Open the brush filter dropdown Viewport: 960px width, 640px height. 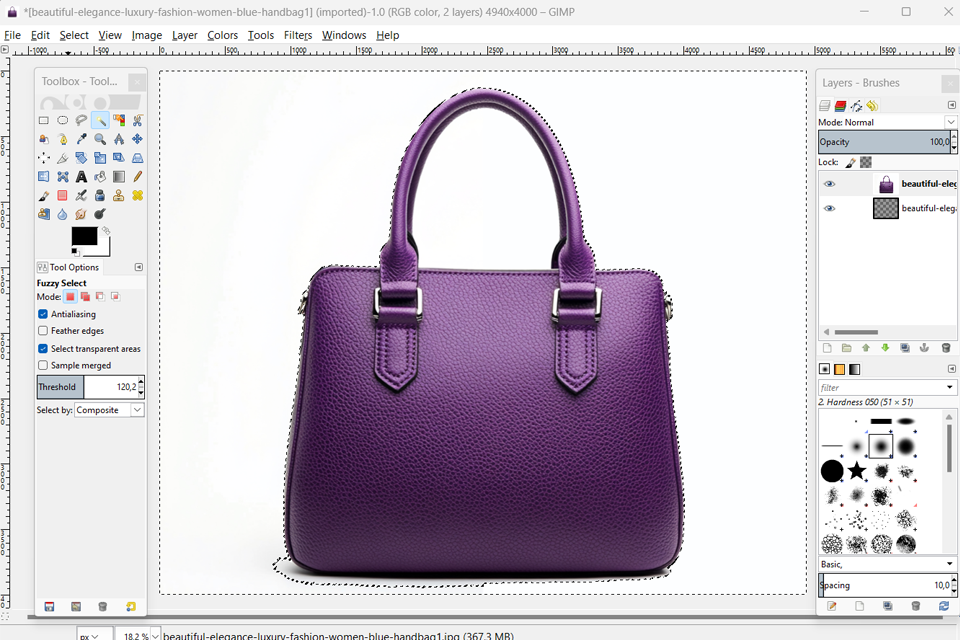950,388
